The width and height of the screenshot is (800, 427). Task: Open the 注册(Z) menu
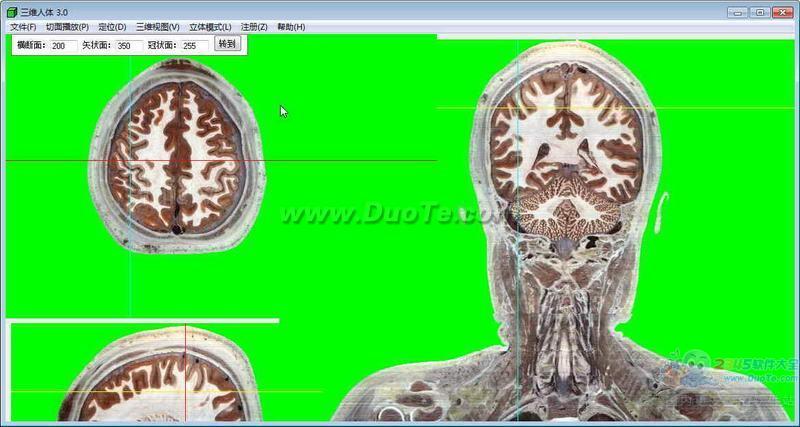point(254,27)
